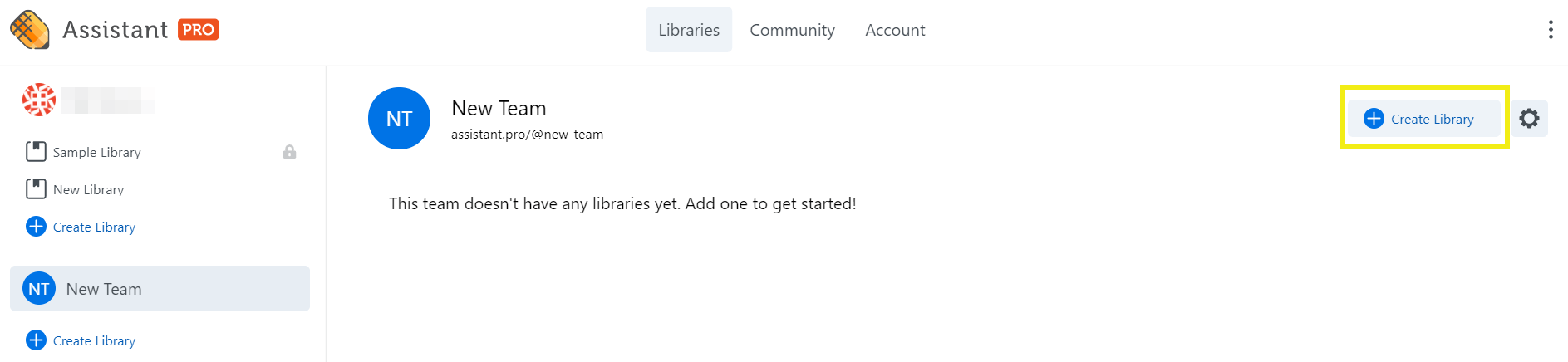Select New Library in the sidebar

coord(89,189)
